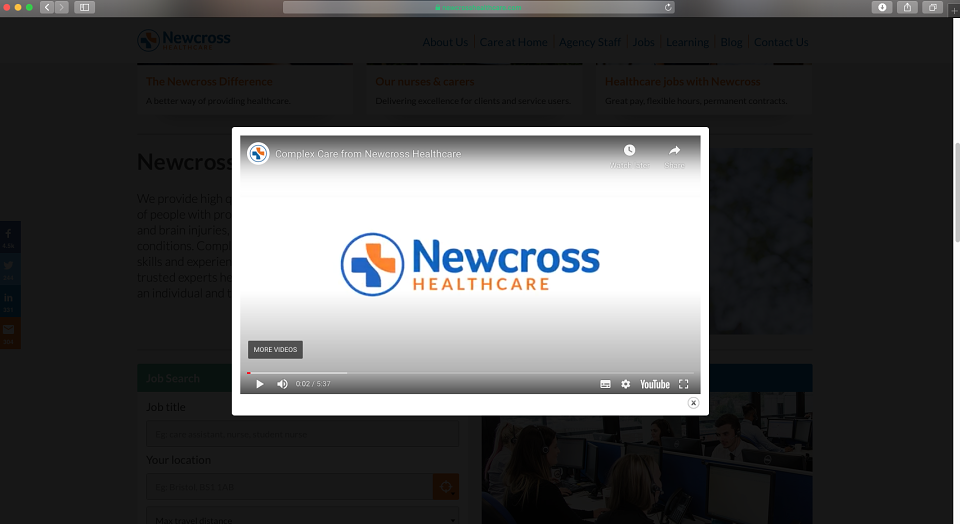Share the page by email

point(9,333)
